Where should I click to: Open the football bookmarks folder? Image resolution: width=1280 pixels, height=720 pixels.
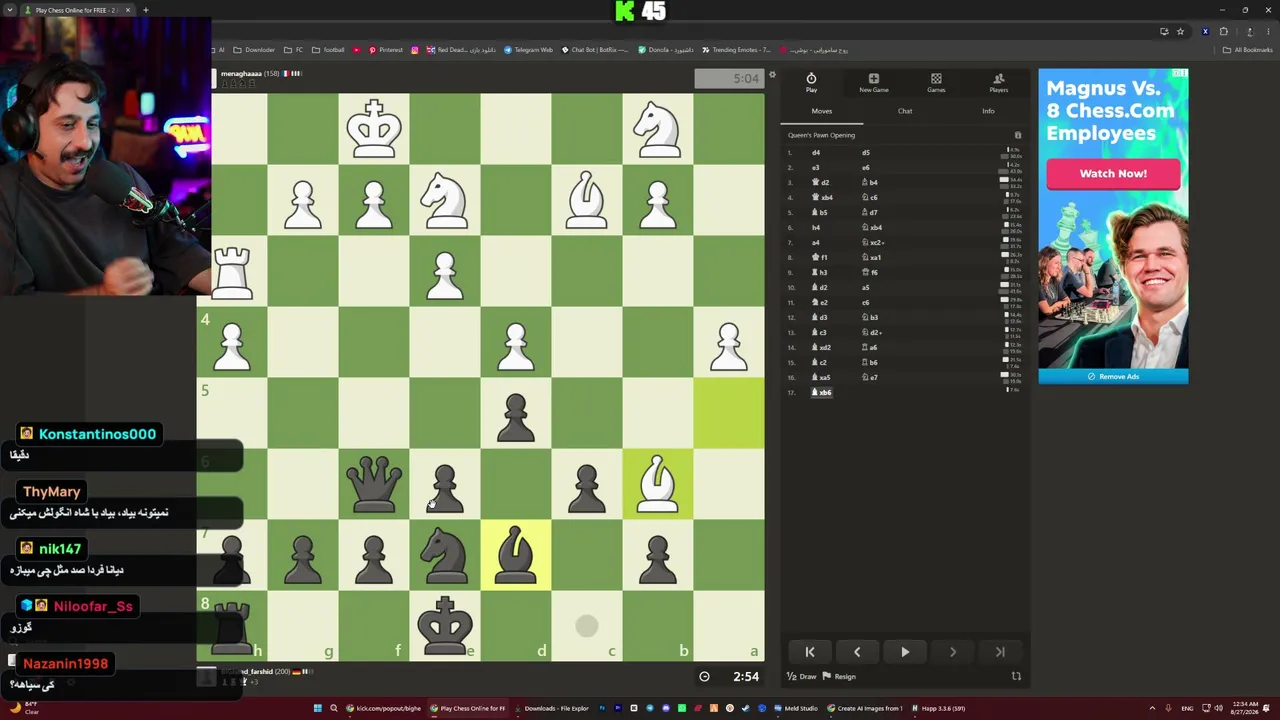[328, 50]
